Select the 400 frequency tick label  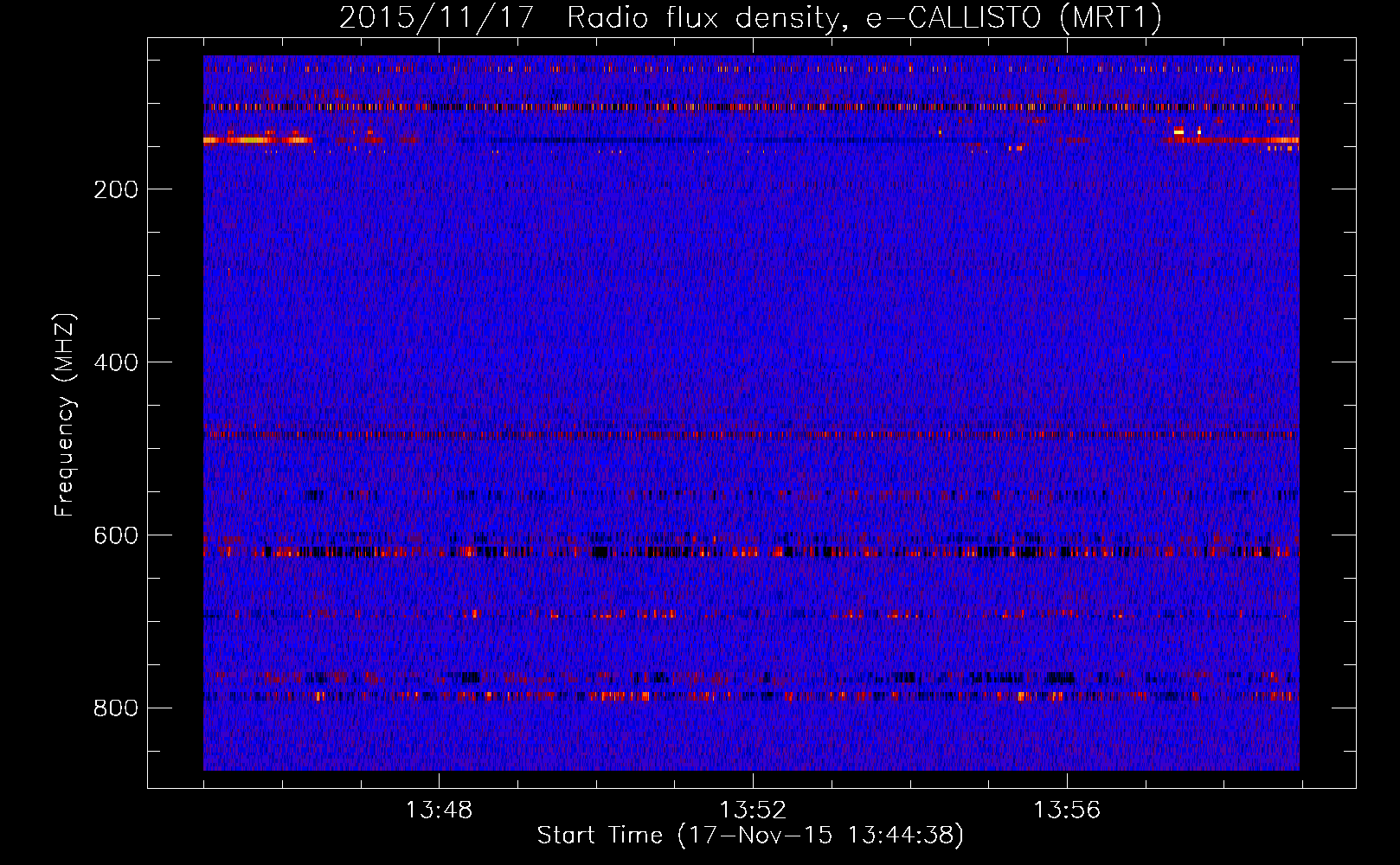[116, 362]
